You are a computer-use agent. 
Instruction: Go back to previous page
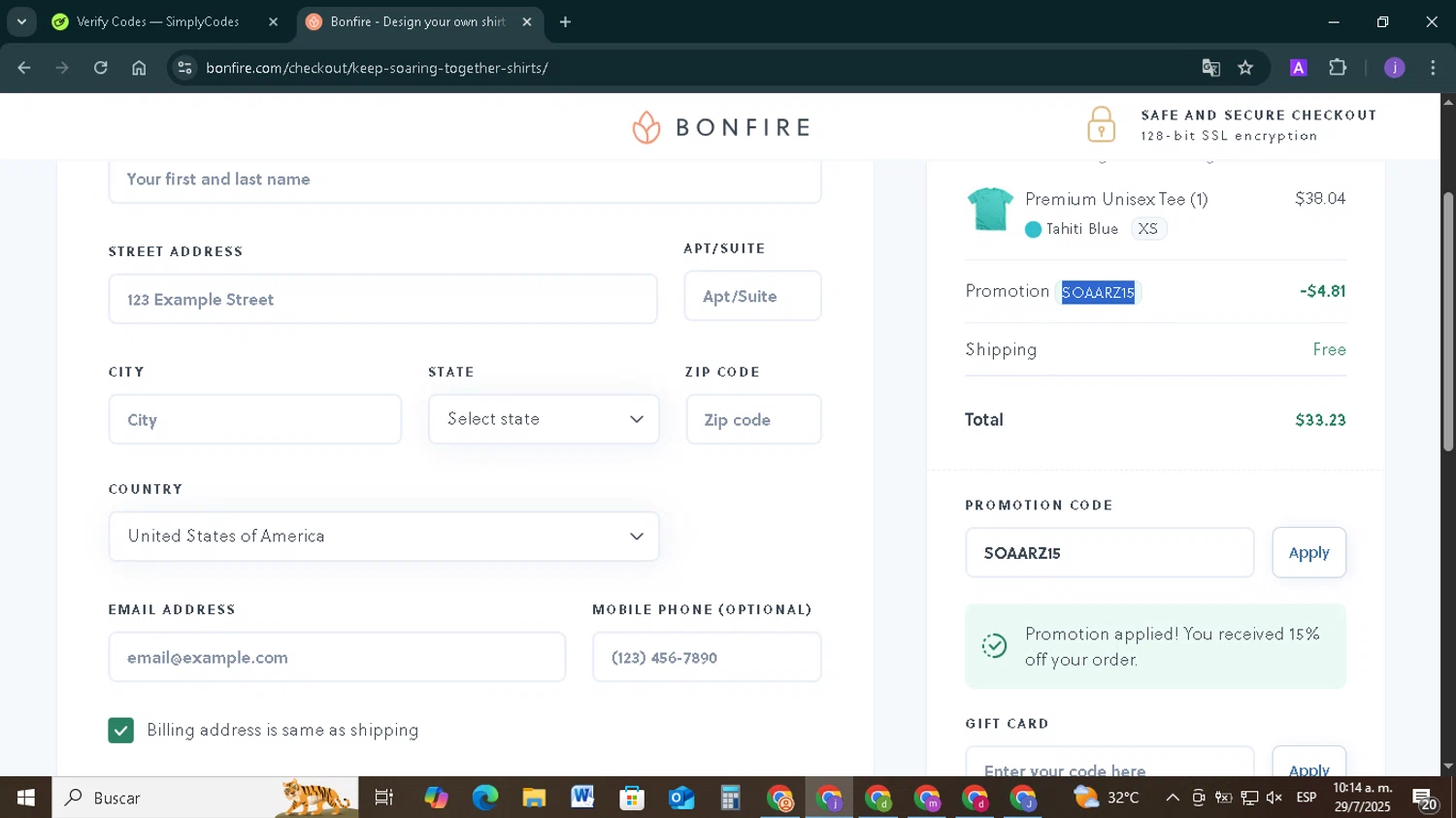point(24,68)
